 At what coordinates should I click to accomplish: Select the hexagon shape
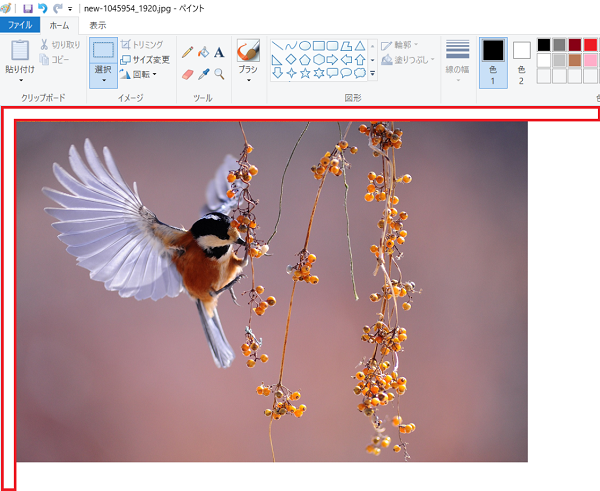(319, 60)
